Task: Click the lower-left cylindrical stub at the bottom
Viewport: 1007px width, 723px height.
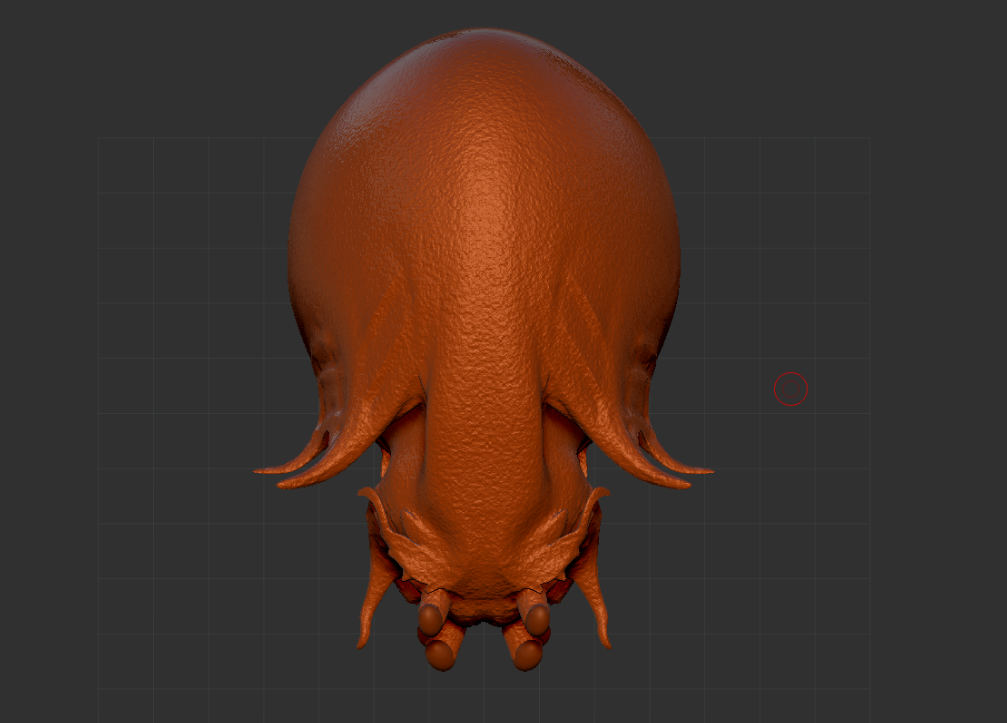Action: point(440,655)
